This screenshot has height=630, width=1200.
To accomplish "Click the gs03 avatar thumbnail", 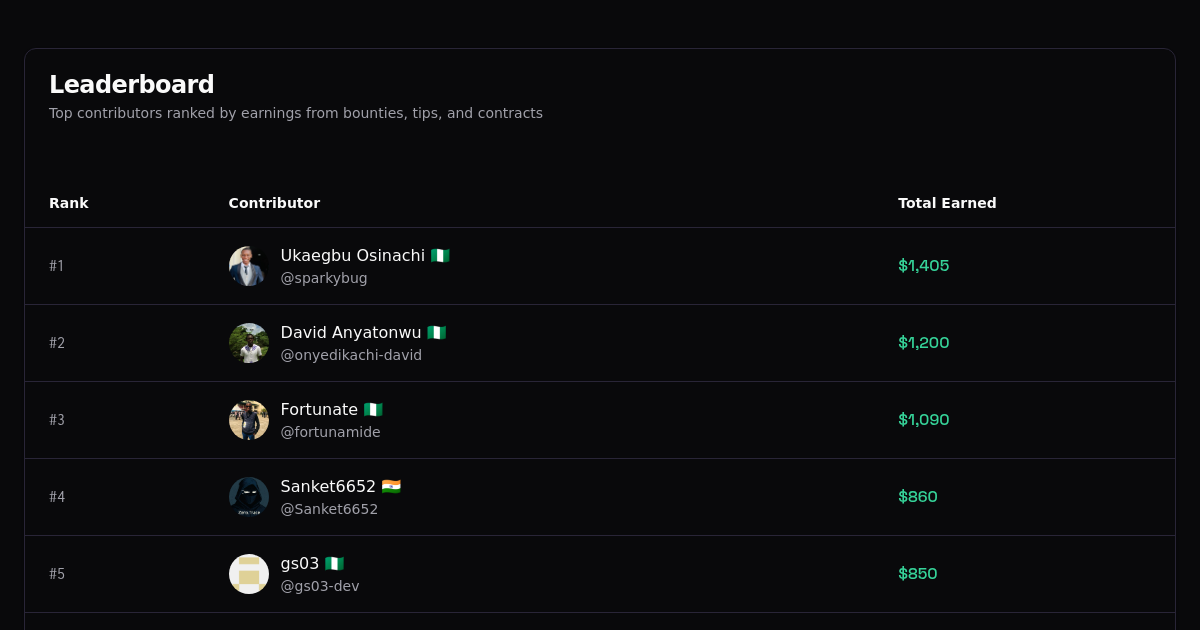I will click(249, 574).
